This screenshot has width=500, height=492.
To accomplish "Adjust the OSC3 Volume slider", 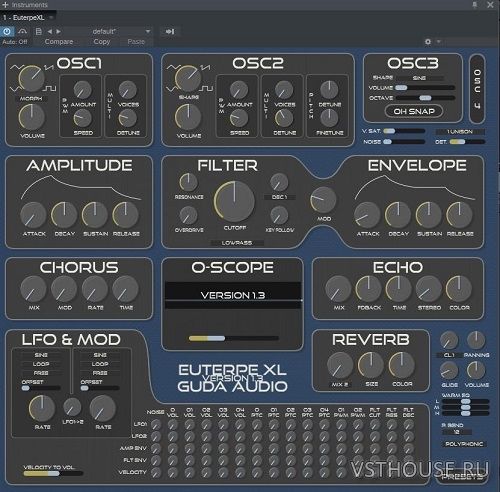I will [x=425, y=88].
